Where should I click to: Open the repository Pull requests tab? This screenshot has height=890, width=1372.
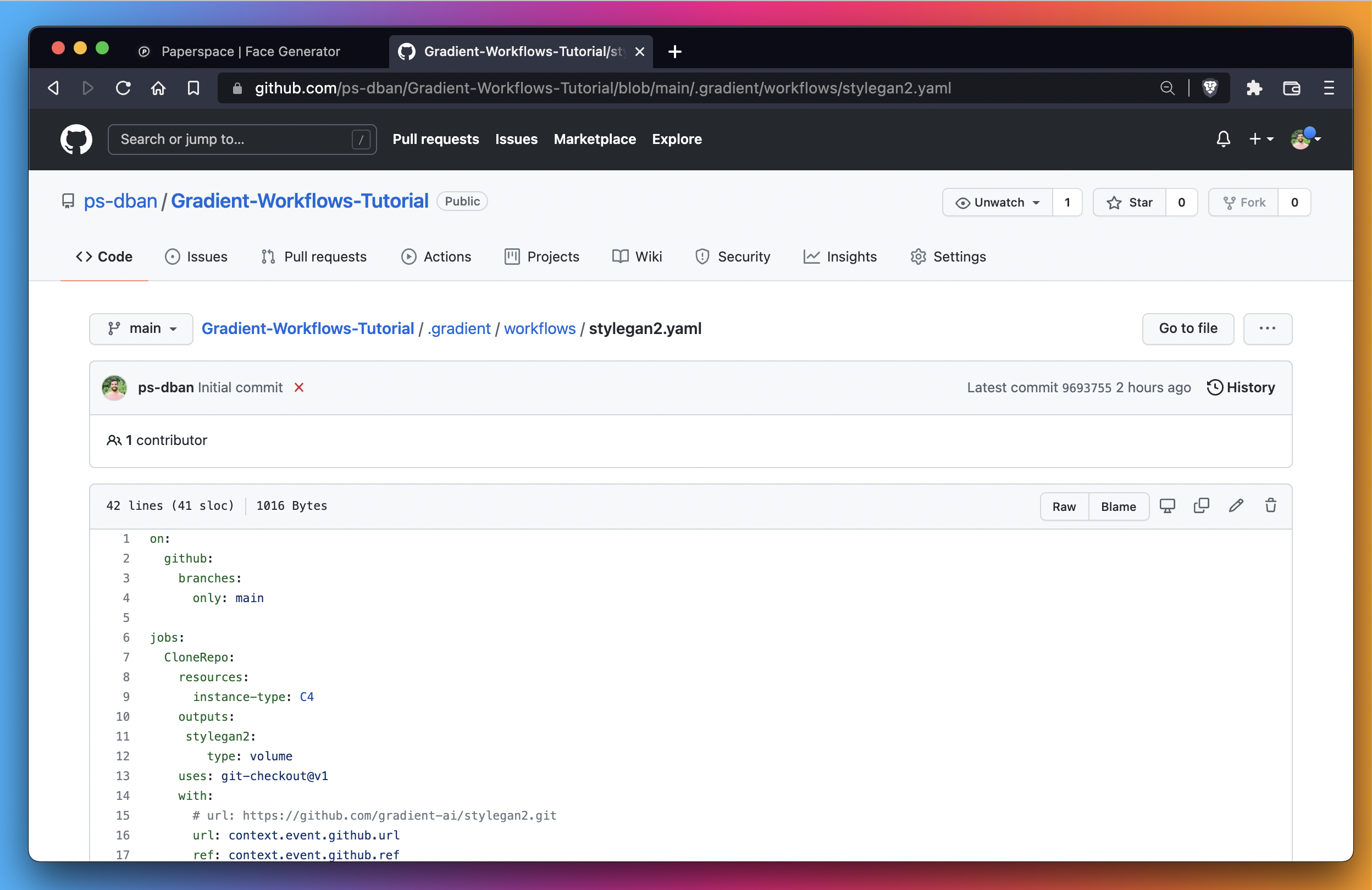[x=314, y=257]
